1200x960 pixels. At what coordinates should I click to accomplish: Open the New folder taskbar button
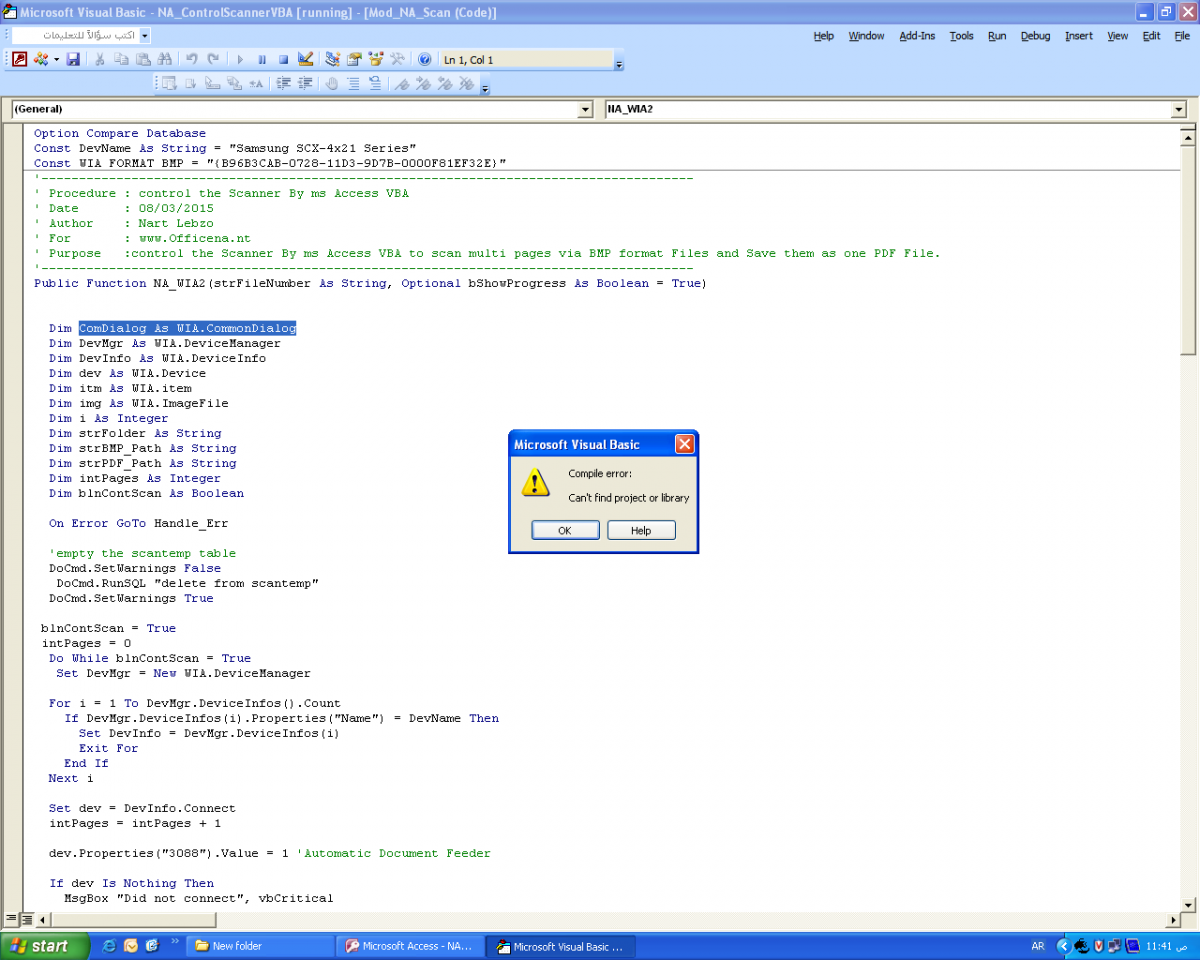click(261, 946)
